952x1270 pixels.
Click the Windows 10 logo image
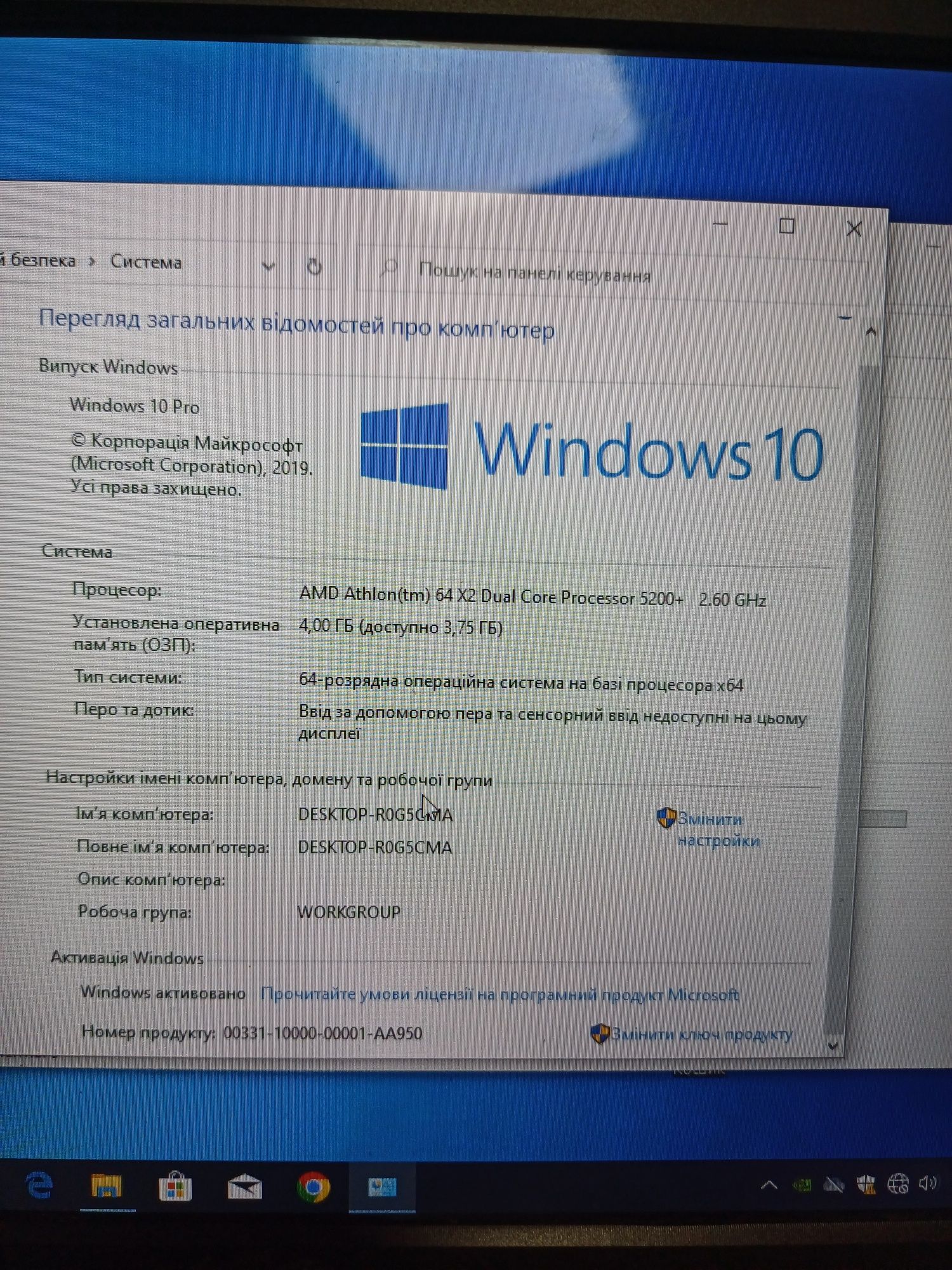[592, 448]
